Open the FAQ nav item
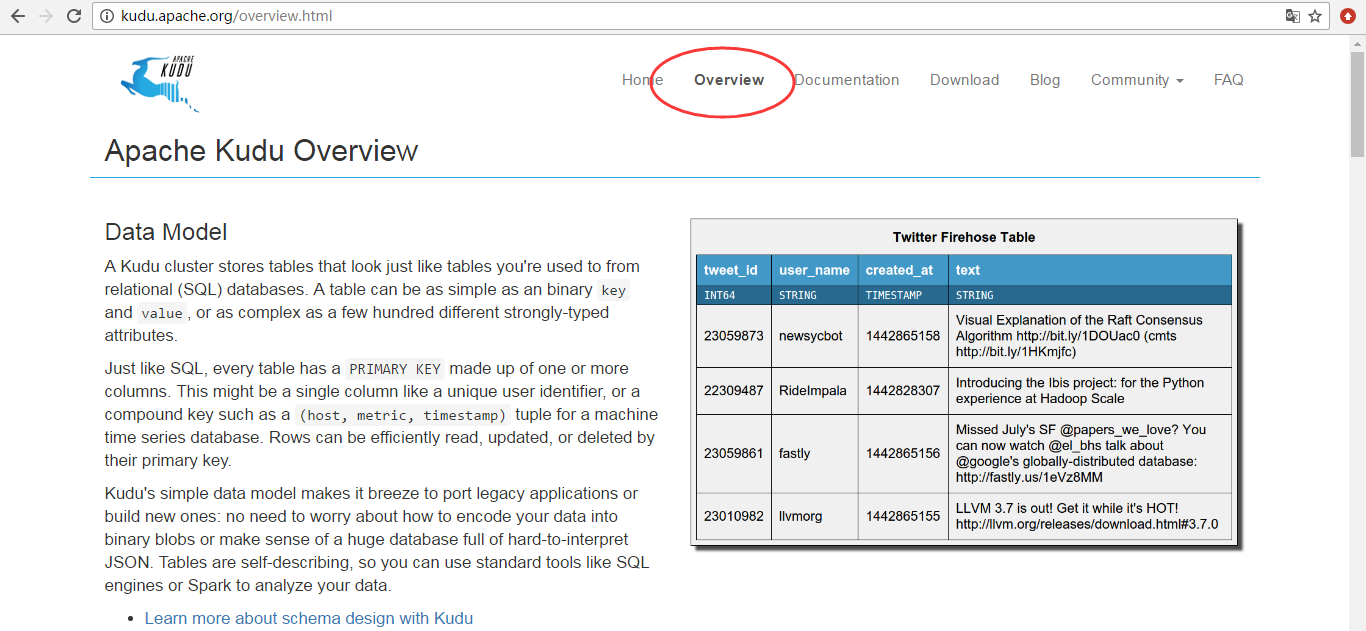1366x631 pixels. coord(1229,80)
